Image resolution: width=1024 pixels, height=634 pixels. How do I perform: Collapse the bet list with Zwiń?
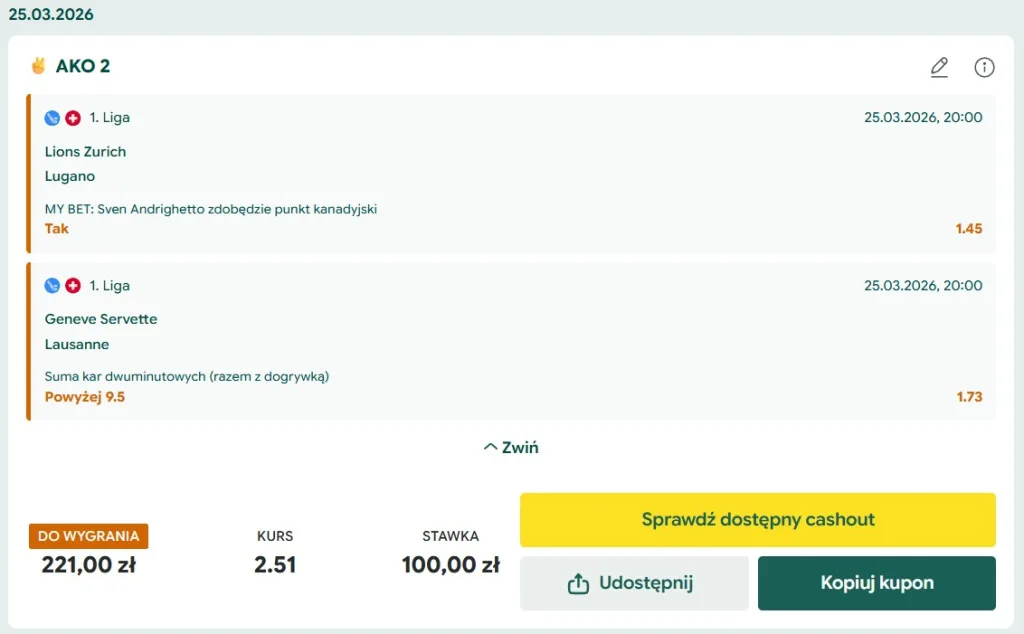click(511, 447)
